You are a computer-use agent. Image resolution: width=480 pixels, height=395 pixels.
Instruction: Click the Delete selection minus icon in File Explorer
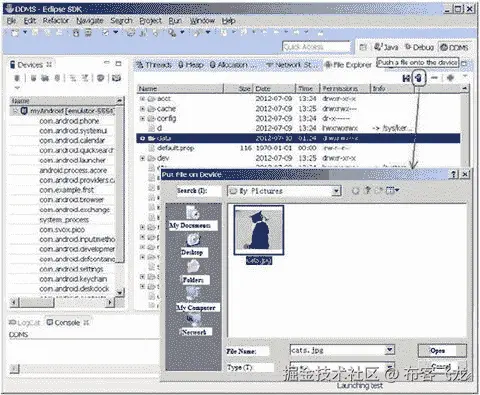pyautogui.click(x=434, y=78)
